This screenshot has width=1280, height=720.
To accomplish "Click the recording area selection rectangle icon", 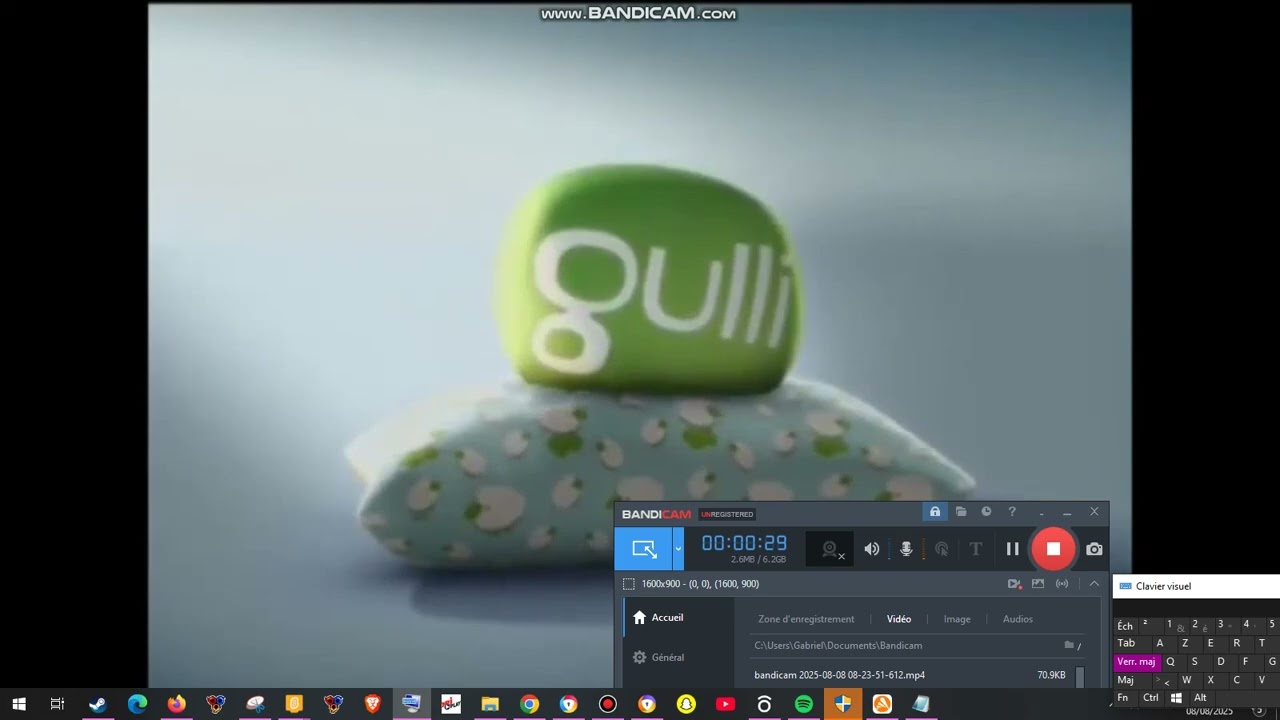I will click(628, 584).
